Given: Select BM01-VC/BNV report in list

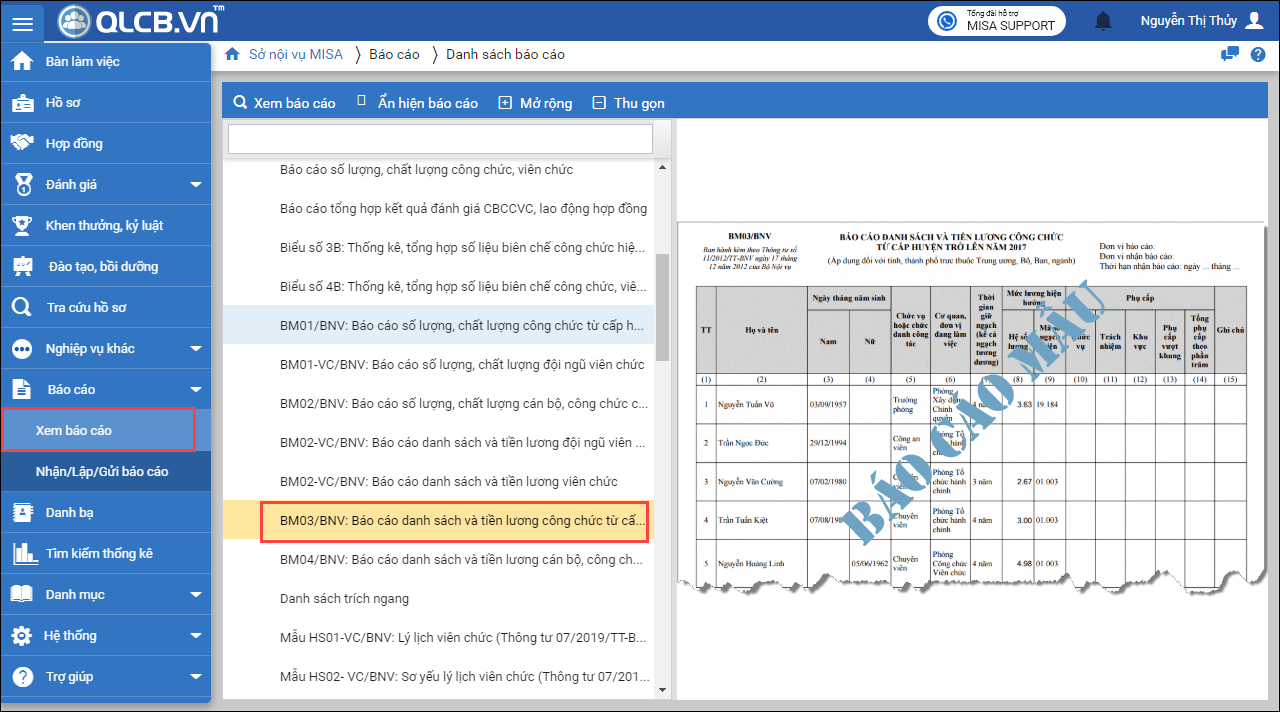Looking at the screenshot, I should pos(462,365).
